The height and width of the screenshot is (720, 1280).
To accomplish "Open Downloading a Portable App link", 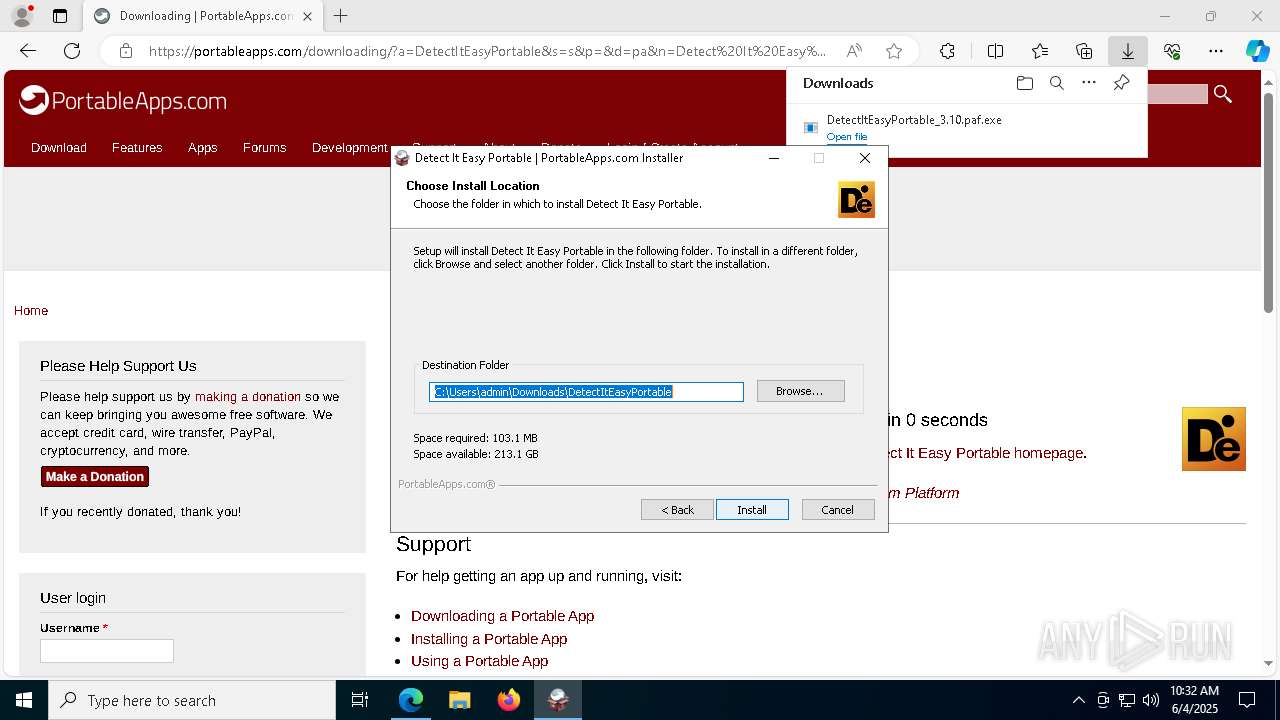I will click(502, 616).
